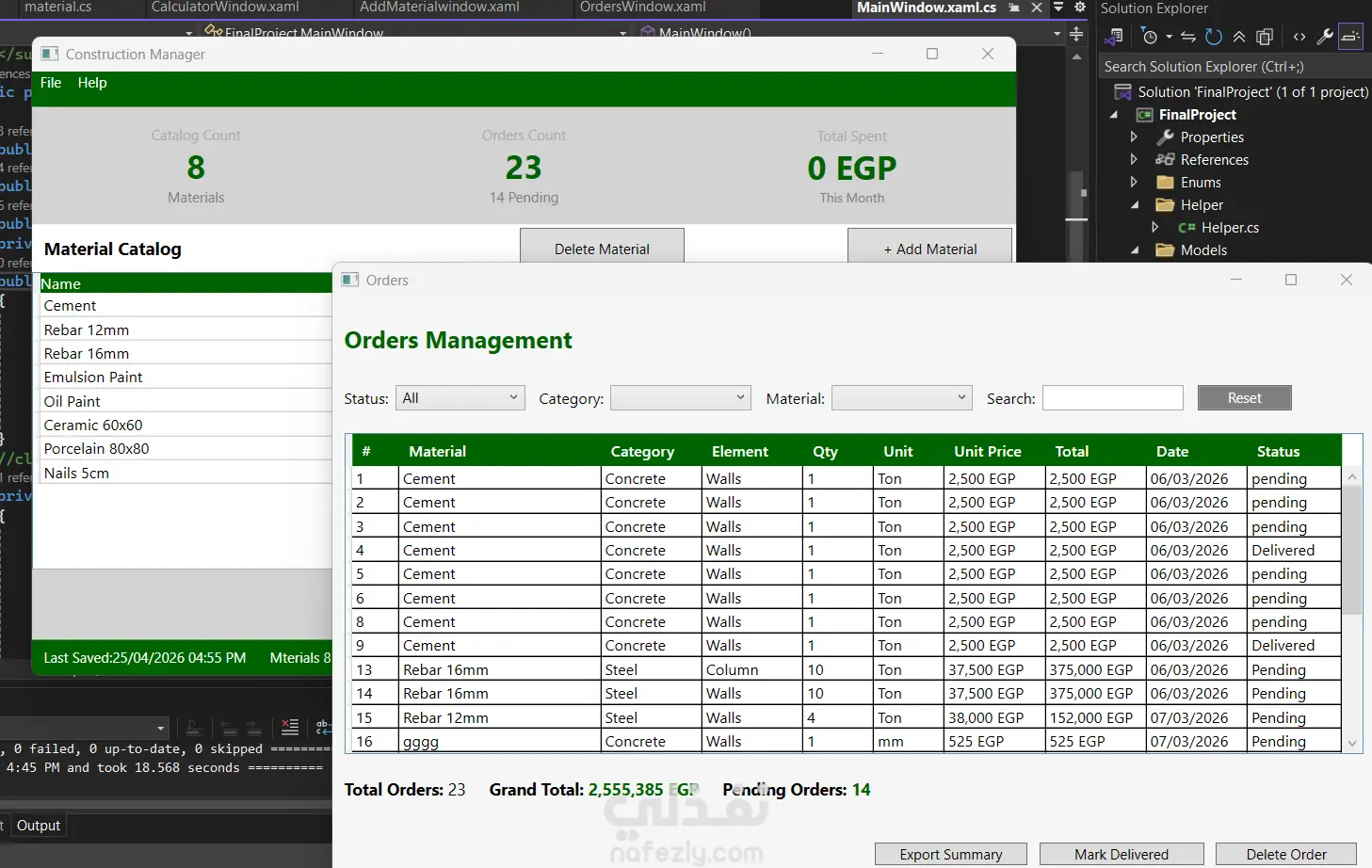
Task: Open the Status filter dropdown in Orders
Action: 460,398
